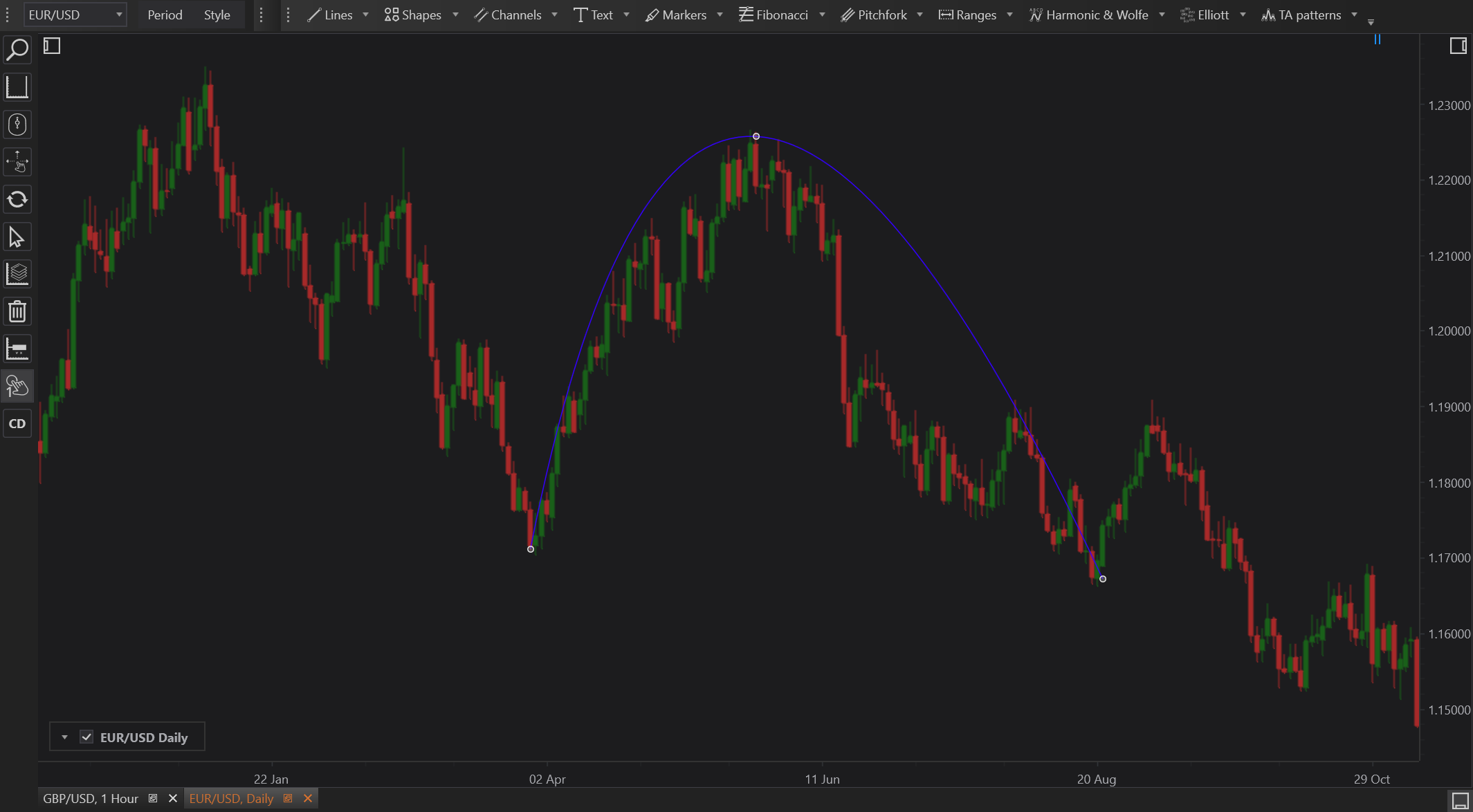Image resolution: width=1473 pixels, height=812 pixels.
Task: Switch to GBP/USD, 1 Hour tab
Action: [x=91, y=798]
